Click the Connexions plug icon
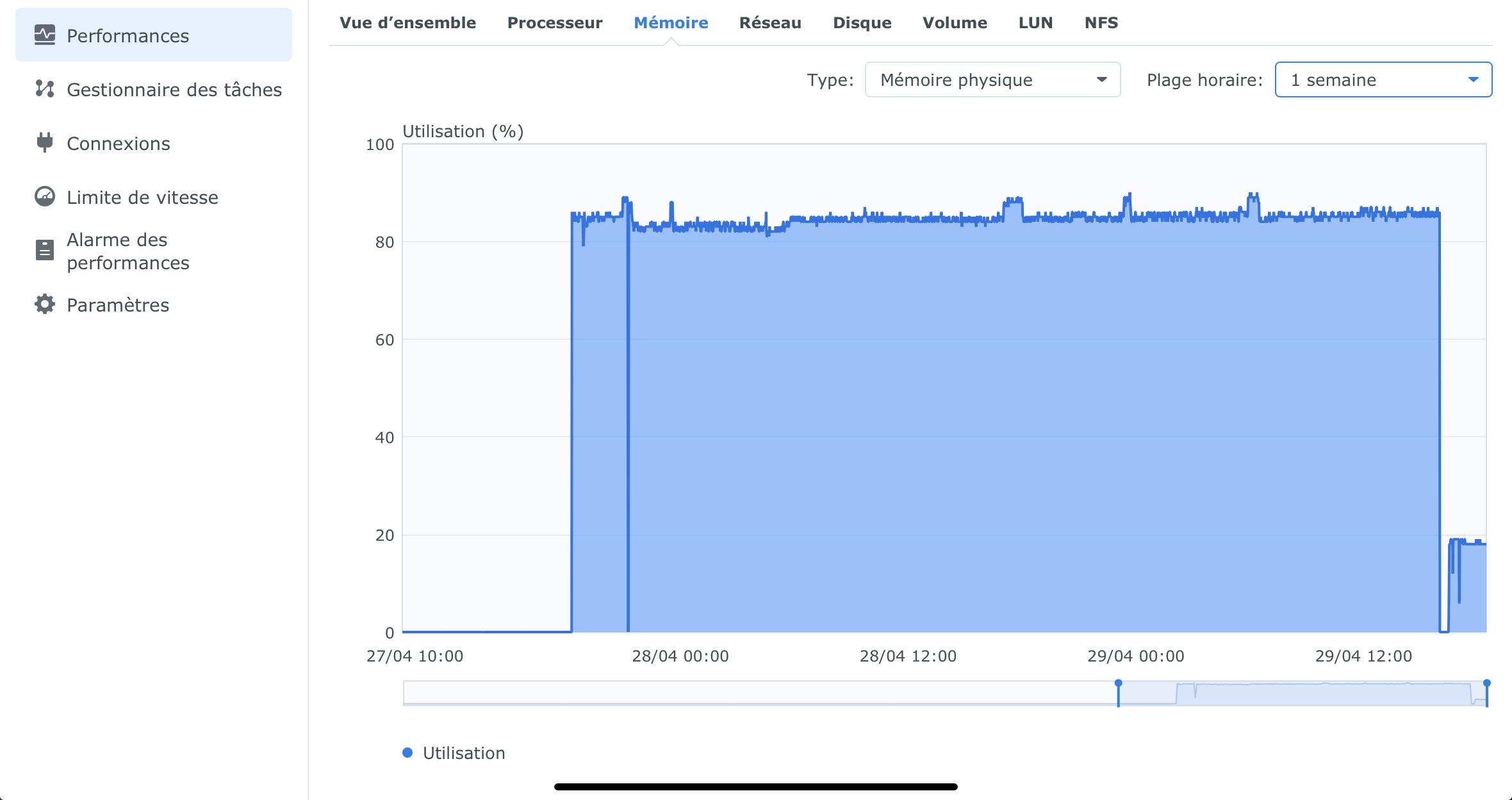This screenshot has width=1512, height=800. coord(45,142)
